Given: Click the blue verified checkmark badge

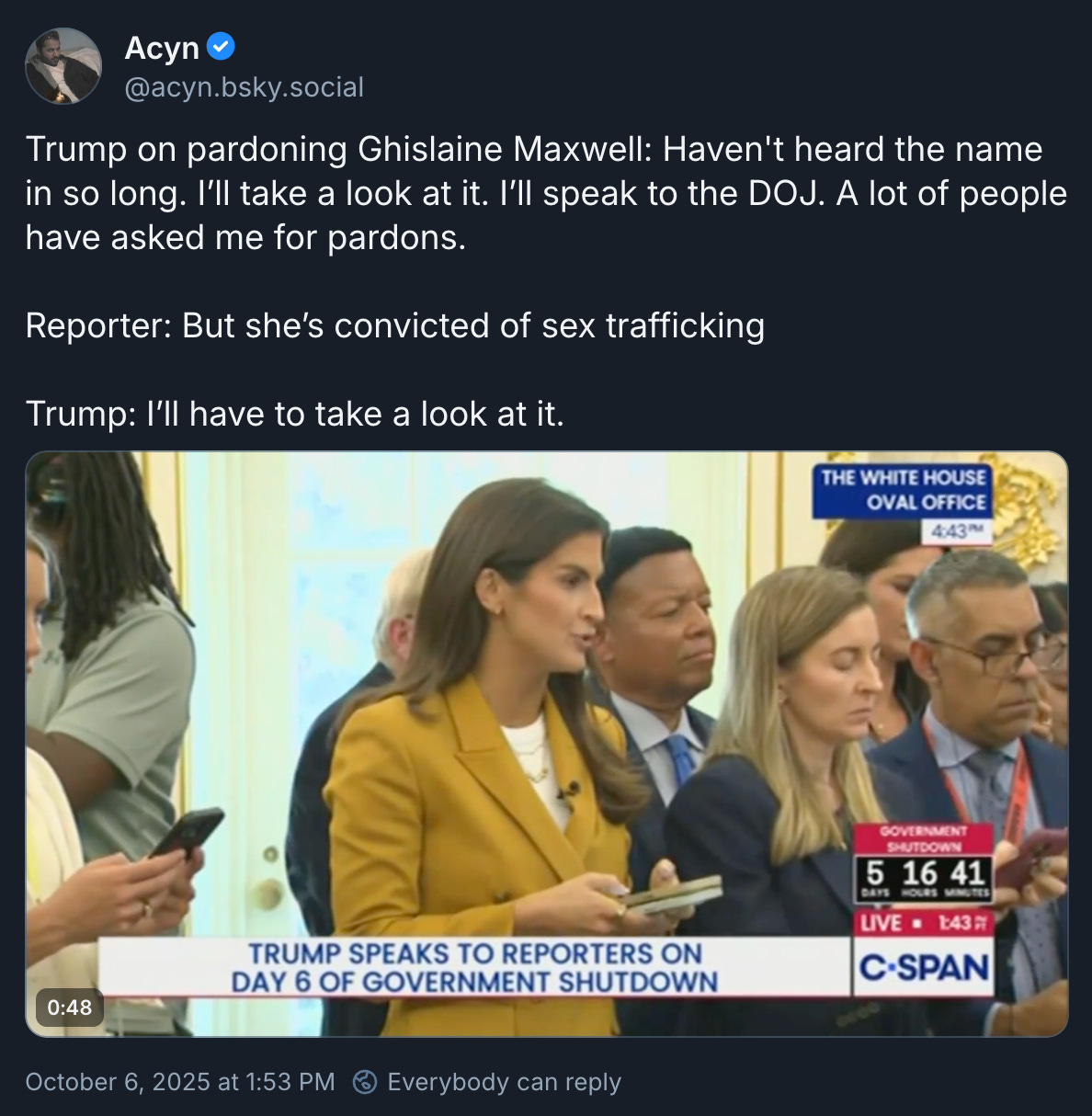Looking at the screenshot, I should tap(221, 47).
